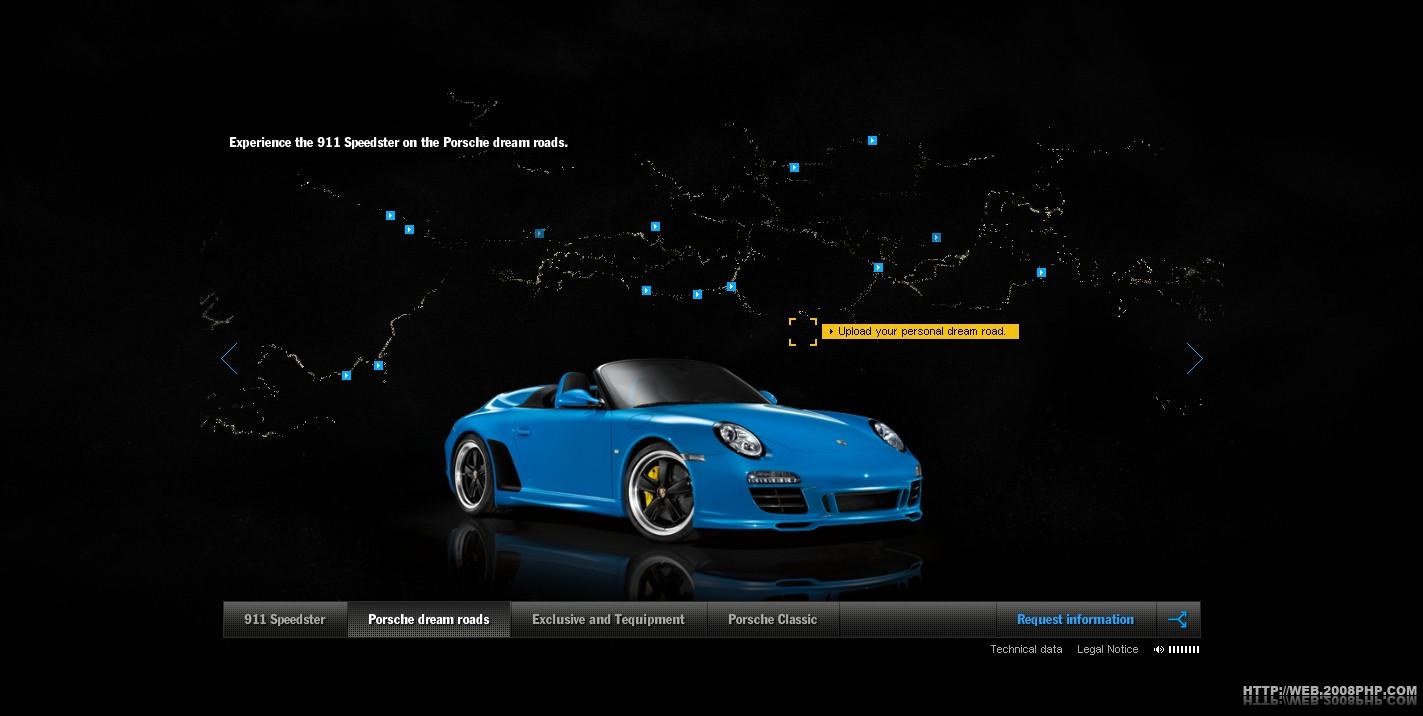The width and height of the screenshot is (1423, 716).
Task: Click the yellow bracket target icon
Action: click(802, 332)
